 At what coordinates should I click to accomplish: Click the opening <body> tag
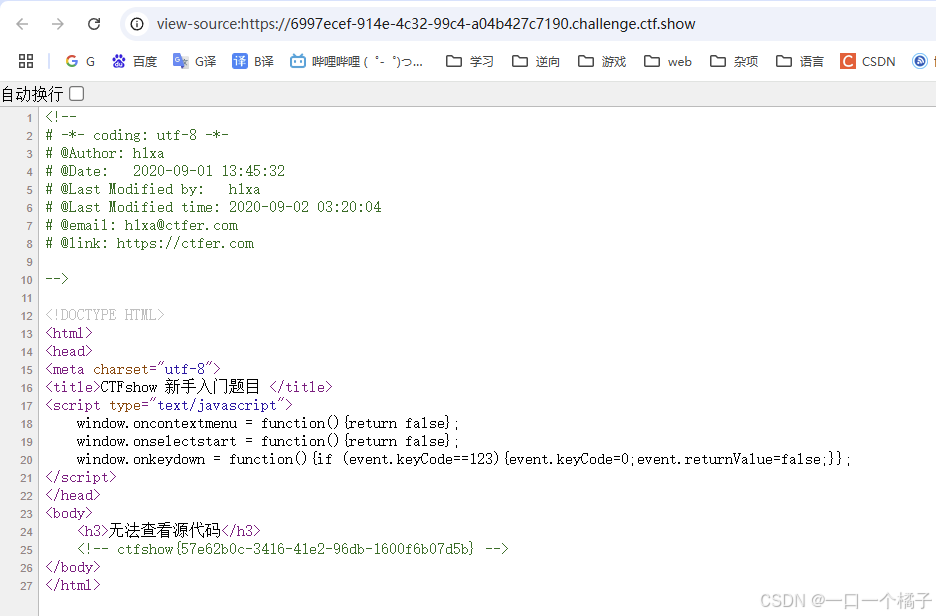[x=69, y=513]
